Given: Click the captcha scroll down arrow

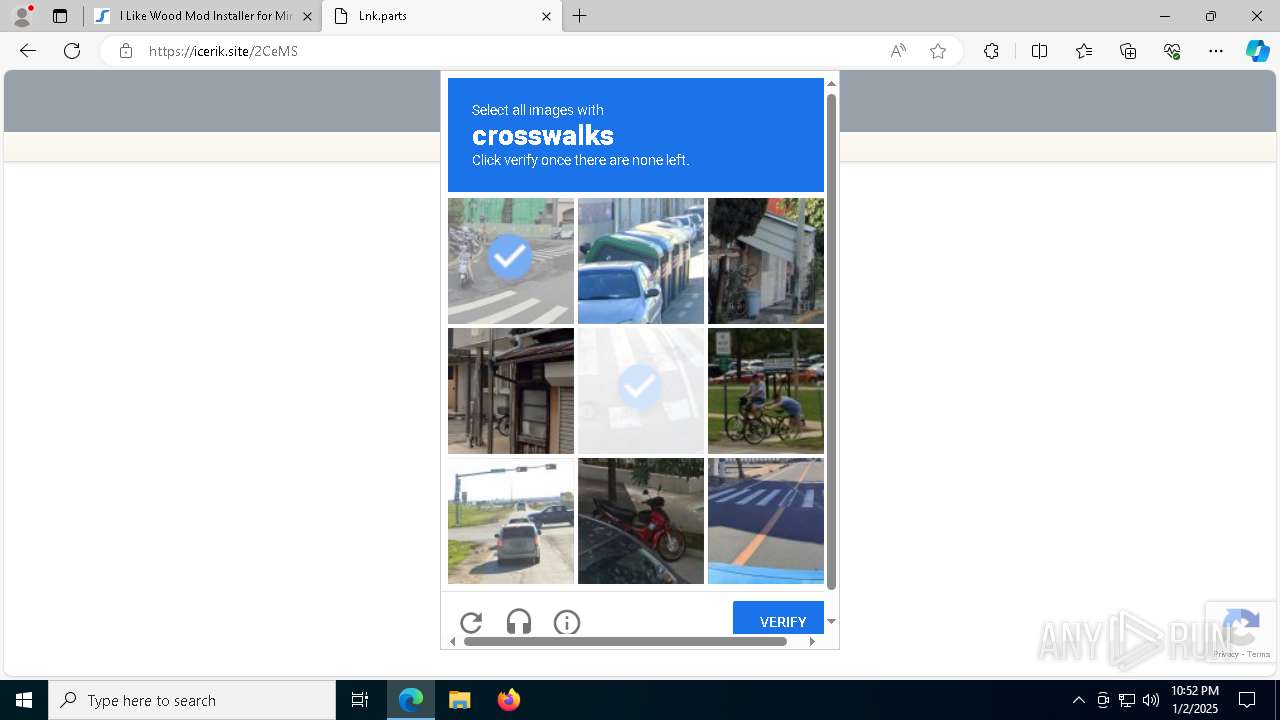Looking at the screenshot, I should [831, 622].
